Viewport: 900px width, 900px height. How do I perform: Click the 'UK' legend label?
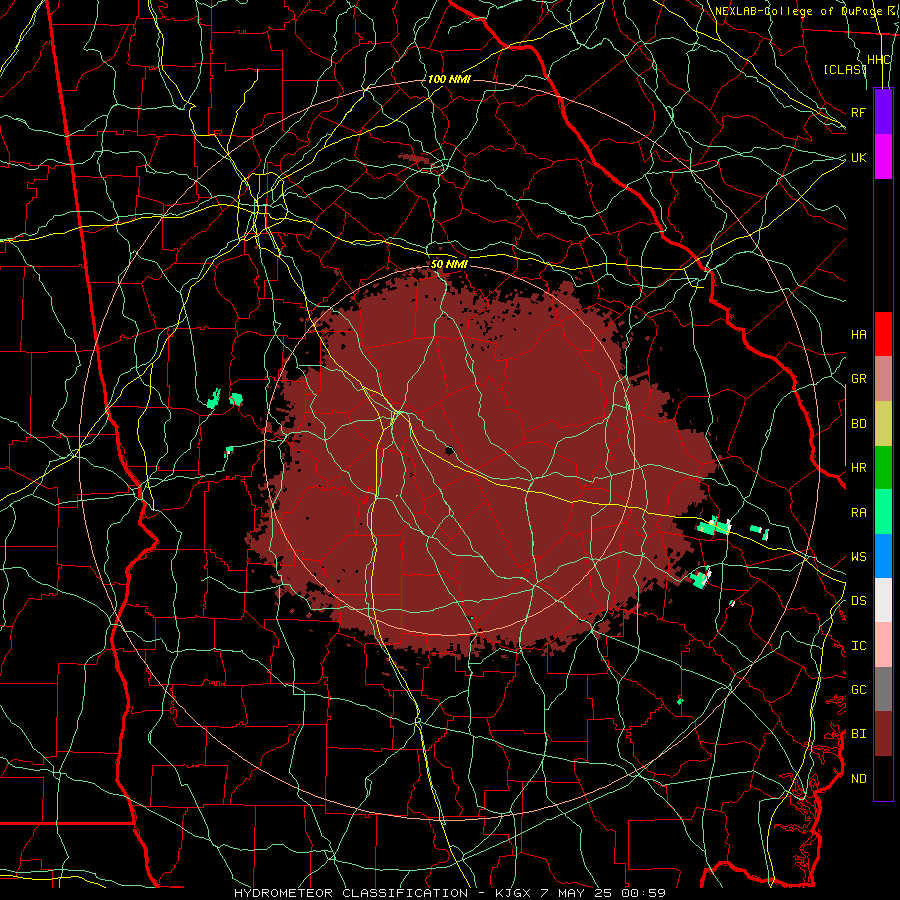click(859, 157)
